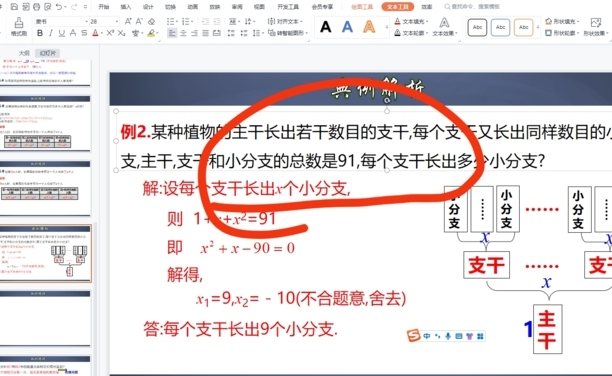Click the text highlight color marker icon
Image resolution: width=612 pixels, height=376 pixels.
coord(151,34)
